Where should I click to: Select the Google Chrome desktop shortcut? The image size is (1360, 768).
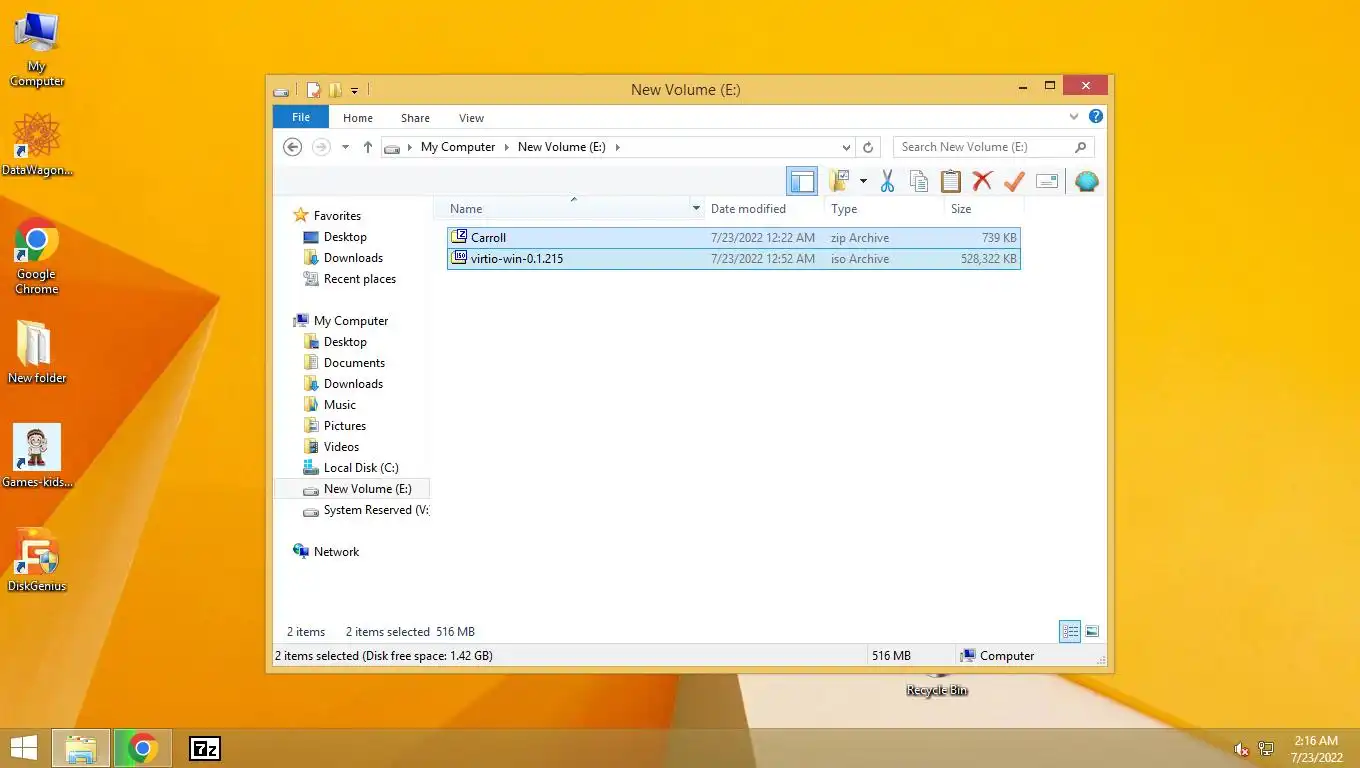click(x=37, y=256)
